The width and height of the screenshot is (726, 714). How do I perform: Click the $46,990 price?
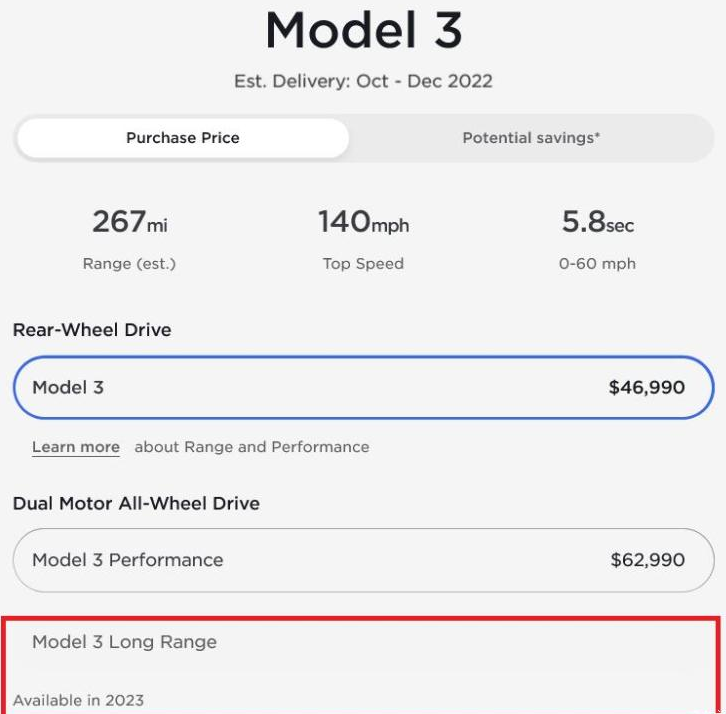646,387
